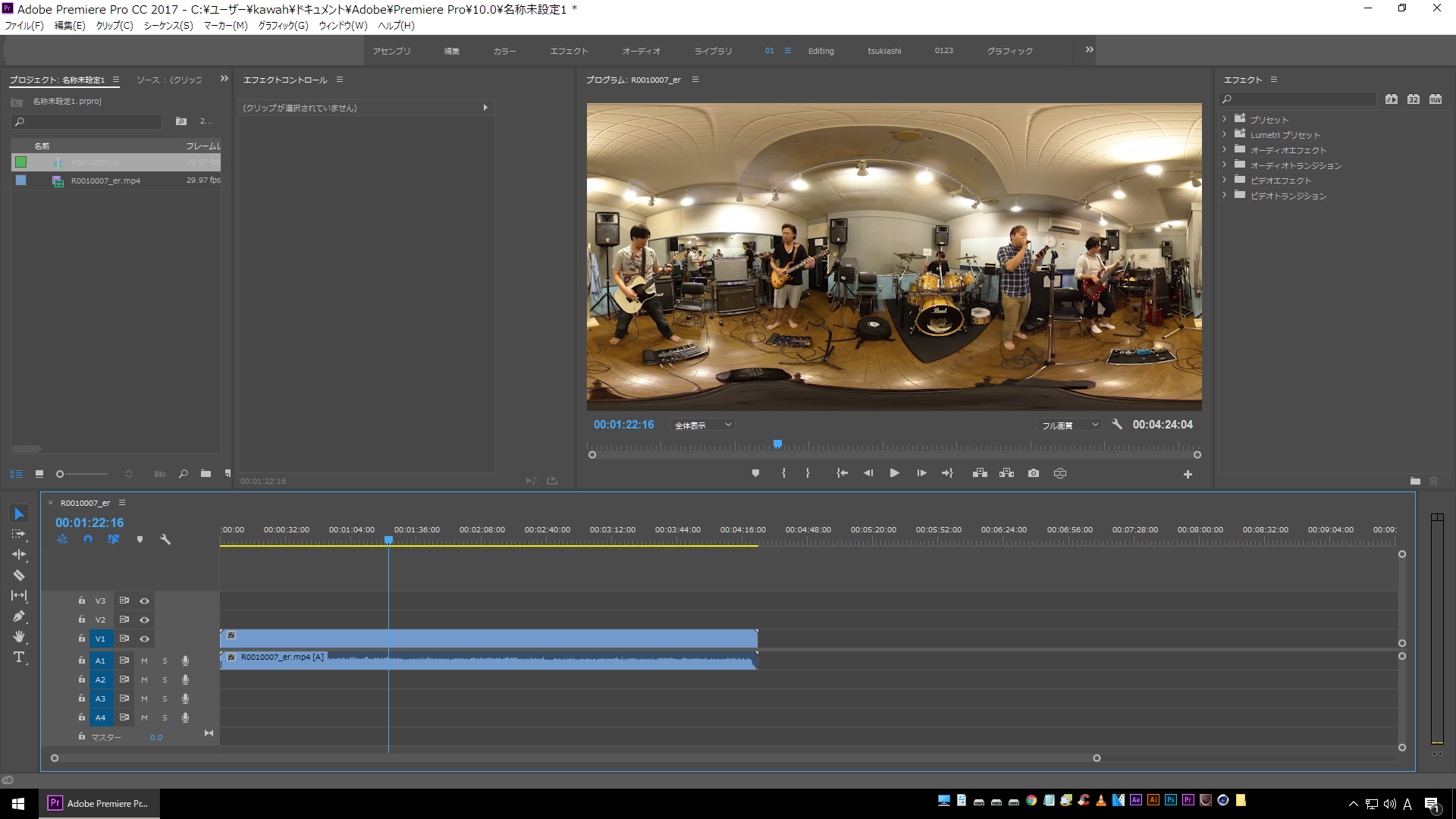Add marker in timeline header
The image size is (1456, 819).
(x=140, y=539)
